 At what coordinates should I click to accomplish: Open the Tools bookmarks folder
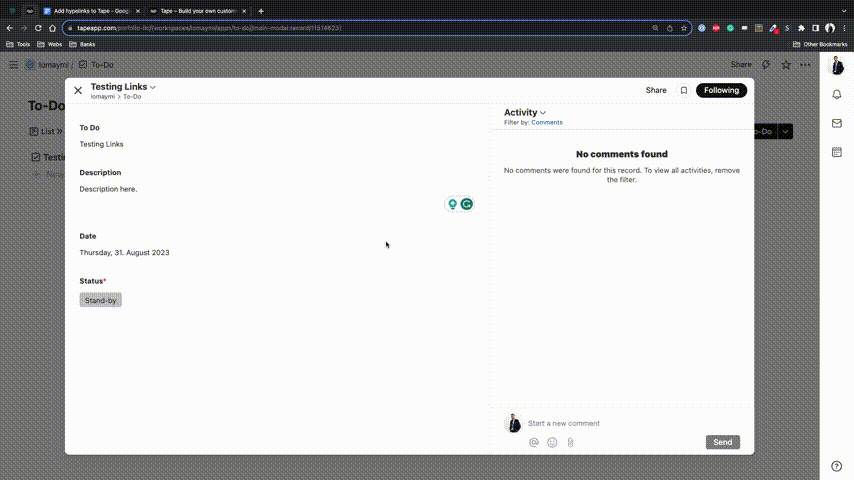tap(18, 44)
